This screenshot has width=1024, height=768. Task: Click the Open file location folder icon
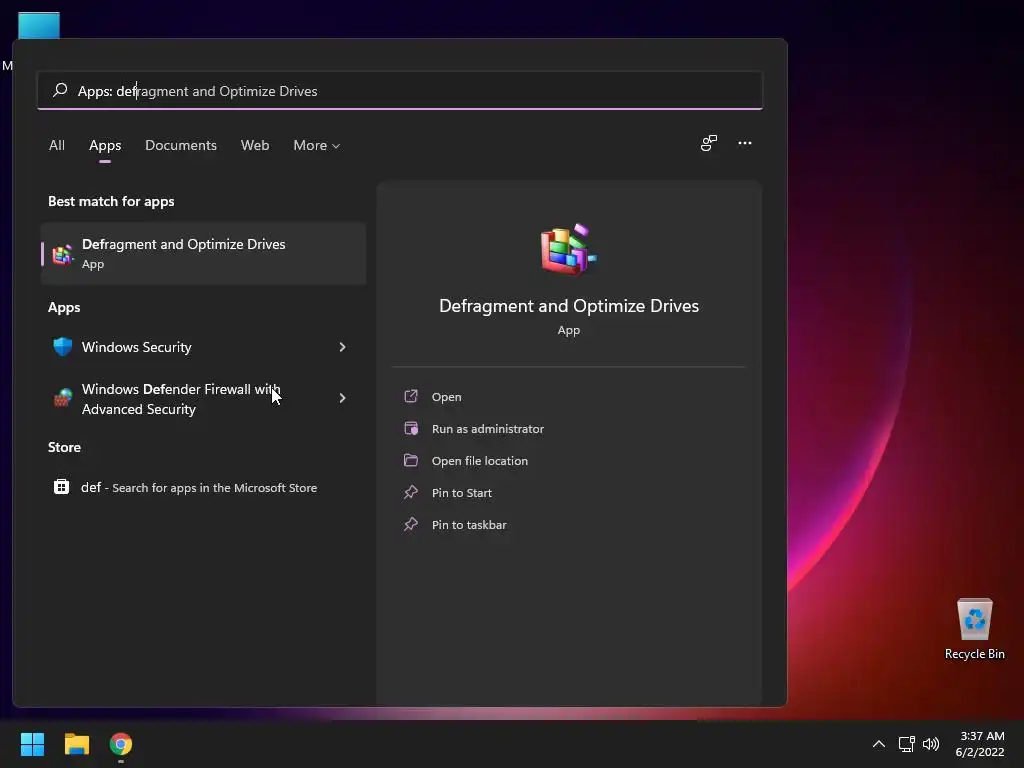tap(411, 460)
